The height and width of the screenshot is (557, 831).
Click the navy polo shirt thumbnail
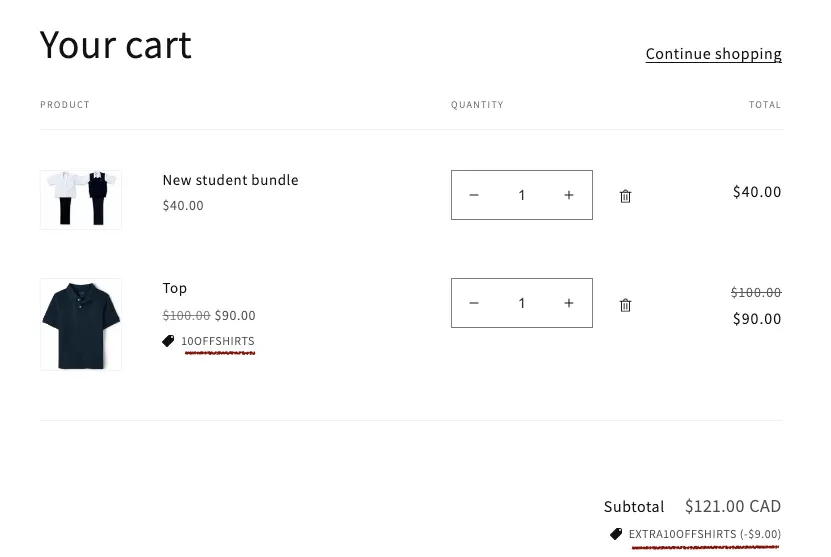tap(81, 324)
